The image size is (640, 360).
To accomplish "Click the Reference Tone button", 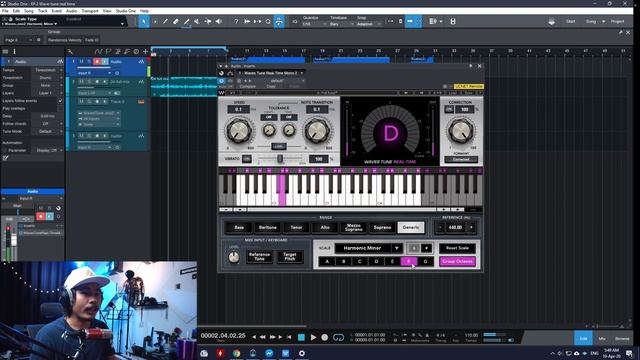I will coord(259,256).
